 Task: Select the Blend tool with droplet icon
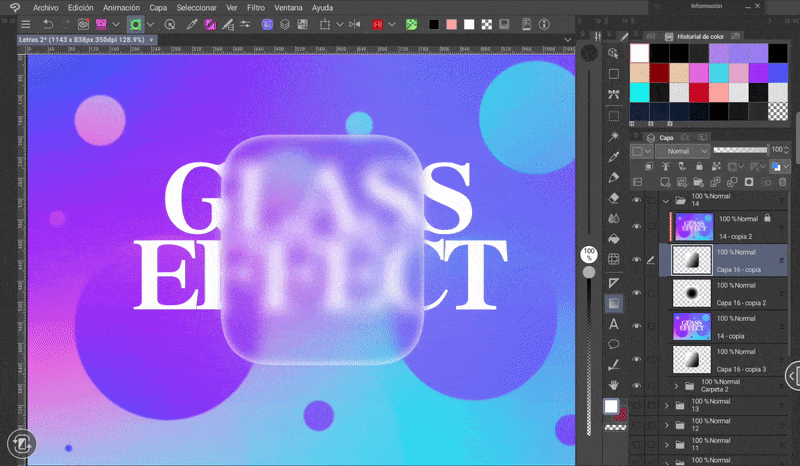click(x=614, y=218)
